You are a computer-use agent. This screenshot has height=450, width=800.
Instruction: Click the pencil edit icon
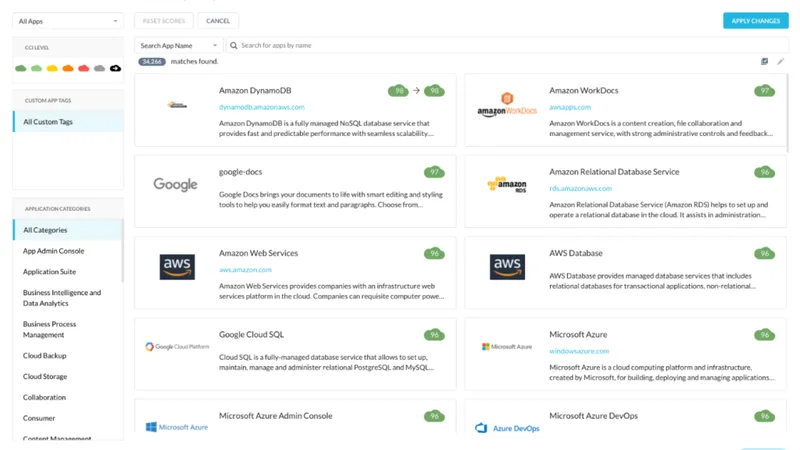[x=781, y=61]
